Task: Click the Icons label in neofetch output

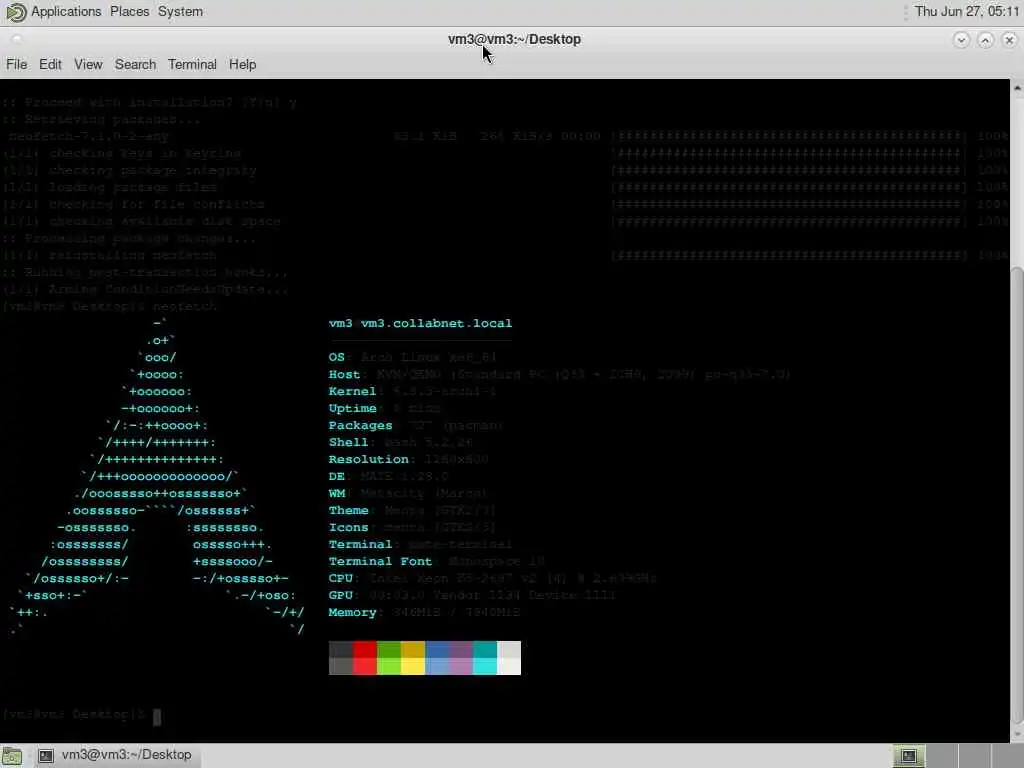Action: click(x=348, y=527)
